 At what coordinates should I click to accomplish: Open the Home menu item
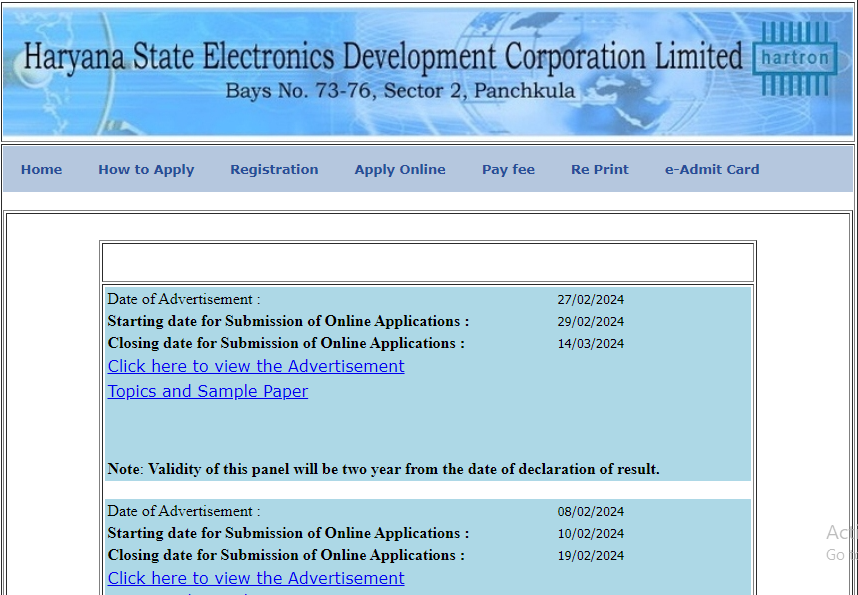coord(42,170)
